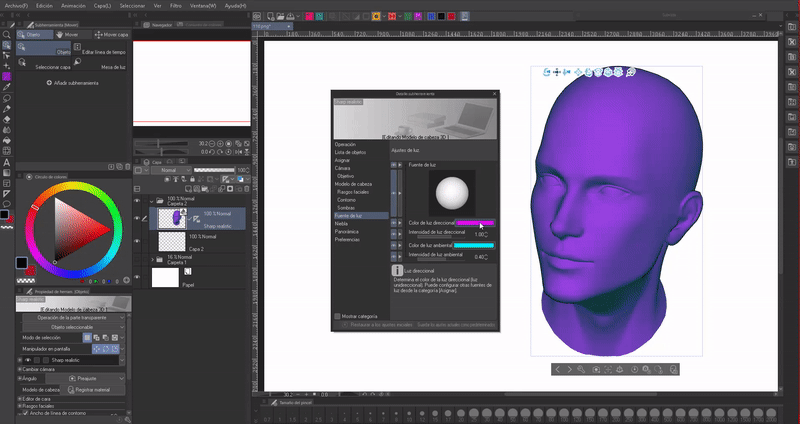Open the Filtro menu
The image size is (800, 424).
coord(177,5)
